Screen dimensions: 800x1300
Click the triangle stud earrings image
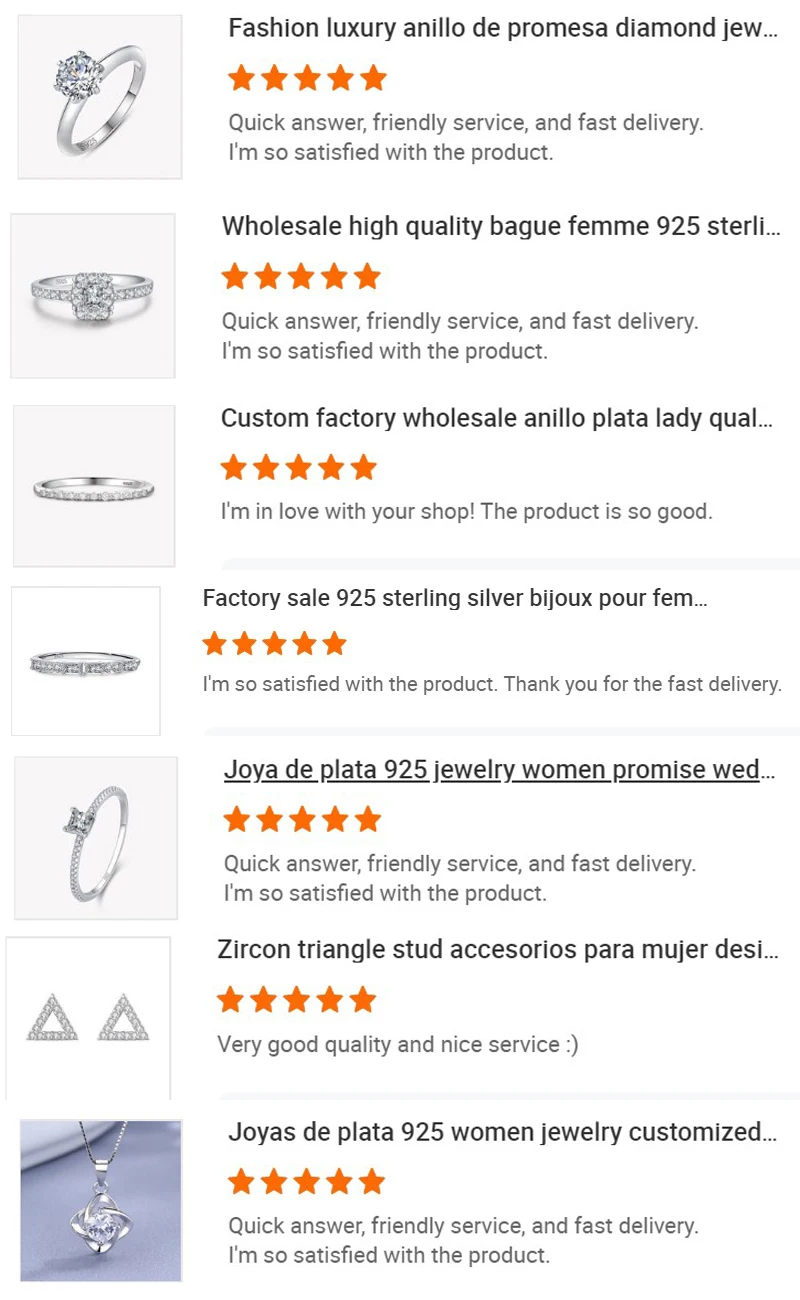(88, 1018)
